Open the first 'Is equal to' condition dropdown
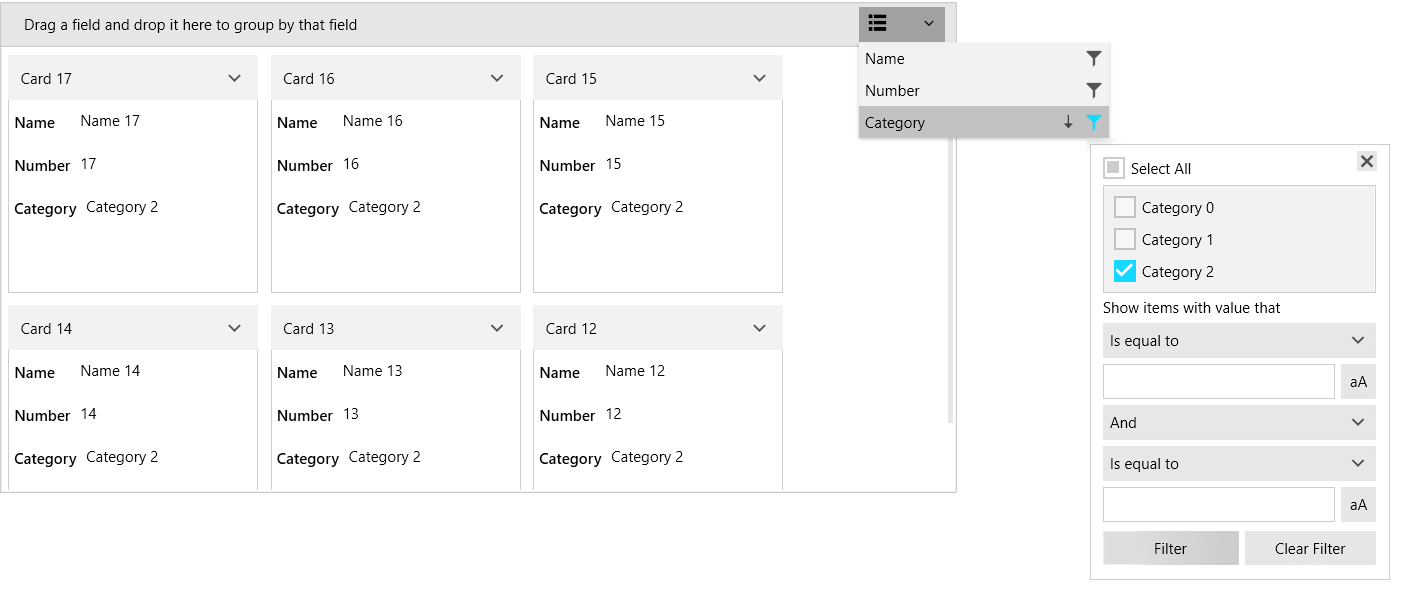The width and height of the screenshot is (1408, 590). point(1239,340)
